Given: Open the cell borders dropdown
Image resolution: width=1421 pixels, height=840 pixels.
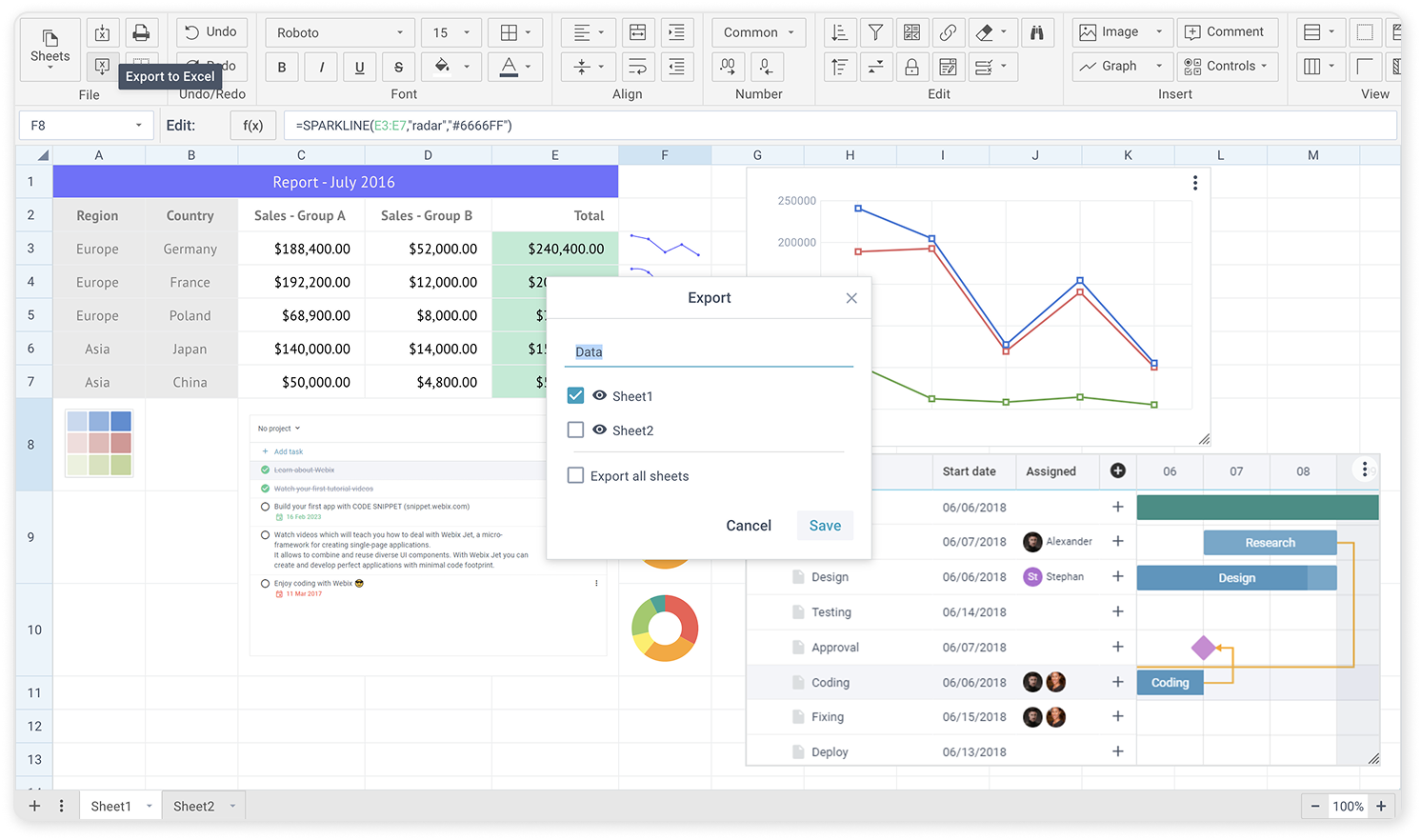Looking at the screenshot, I should coord(515,32).
